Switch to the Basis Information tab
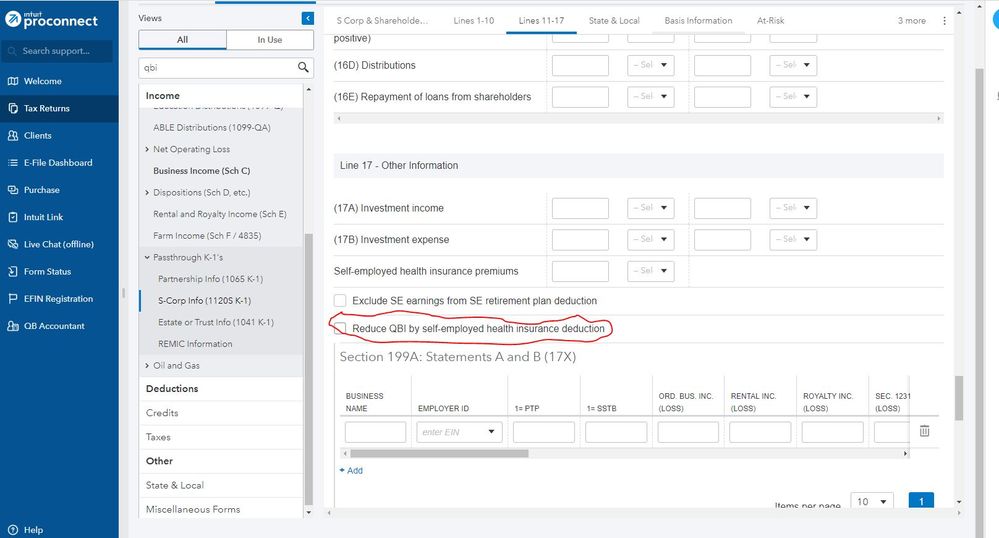 (698, 21)
